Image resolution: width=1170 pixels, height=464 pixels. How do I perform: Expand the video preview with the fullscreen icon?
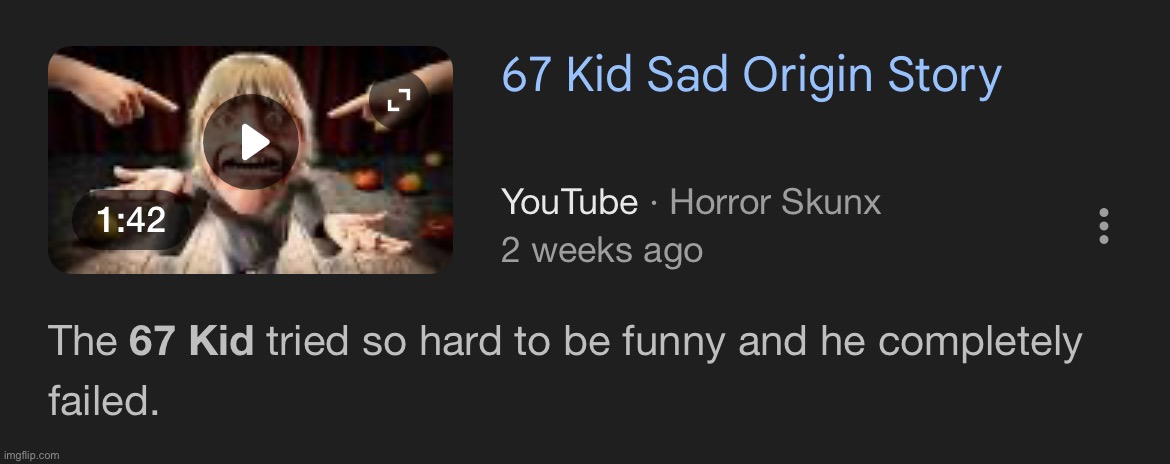click(x=399, y=100)
